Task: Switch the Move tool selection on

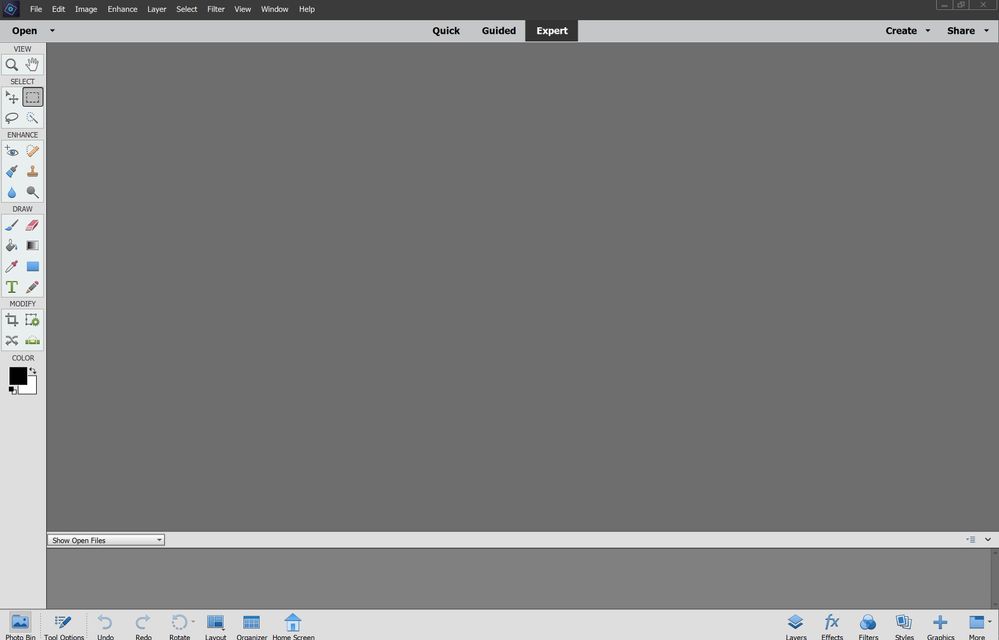Action: (x=12, y=96)
